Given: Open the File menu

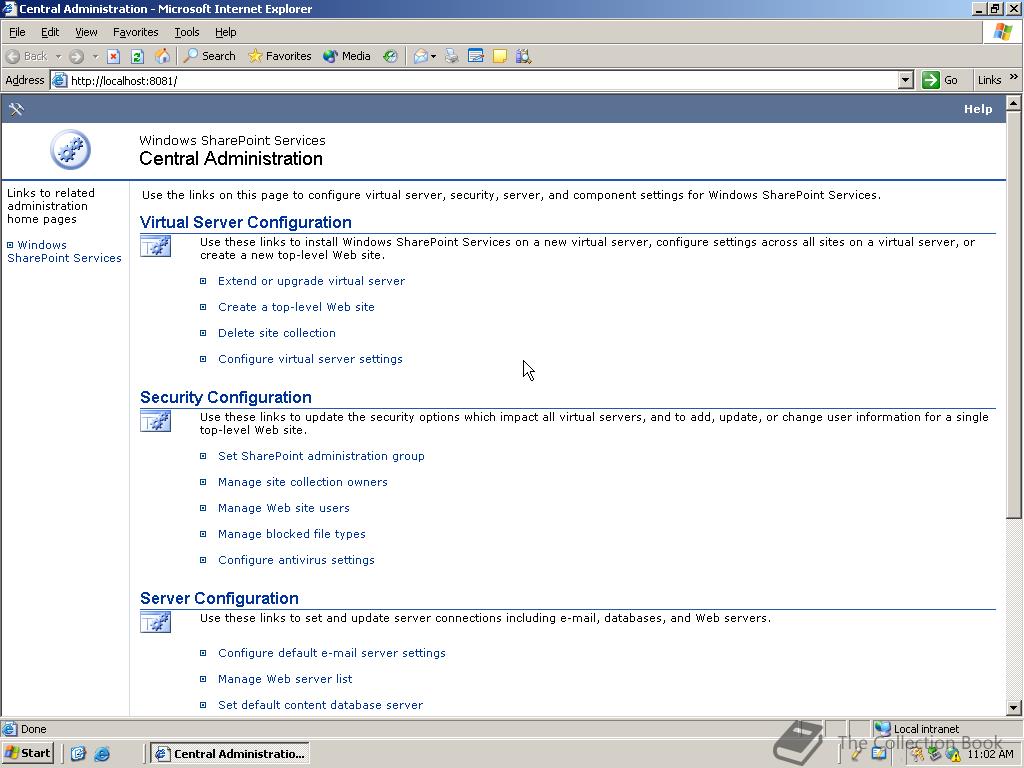Looking at the screenshot, I should coord(17,32).
